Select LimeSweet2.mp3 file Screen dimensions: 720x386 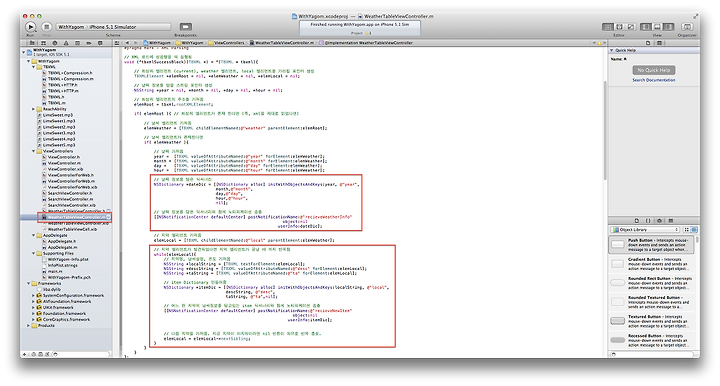click(56, 127)
